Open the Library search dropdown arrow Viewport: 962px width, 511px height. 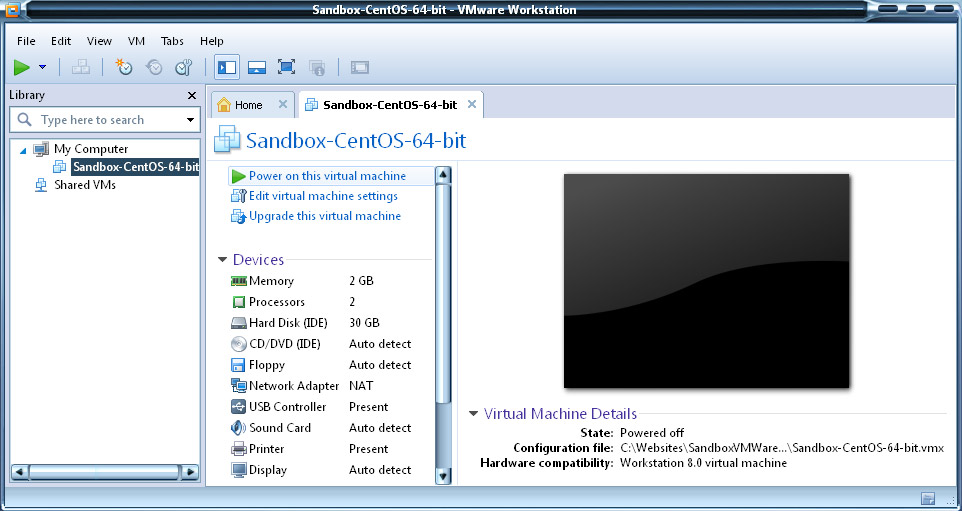190,120
